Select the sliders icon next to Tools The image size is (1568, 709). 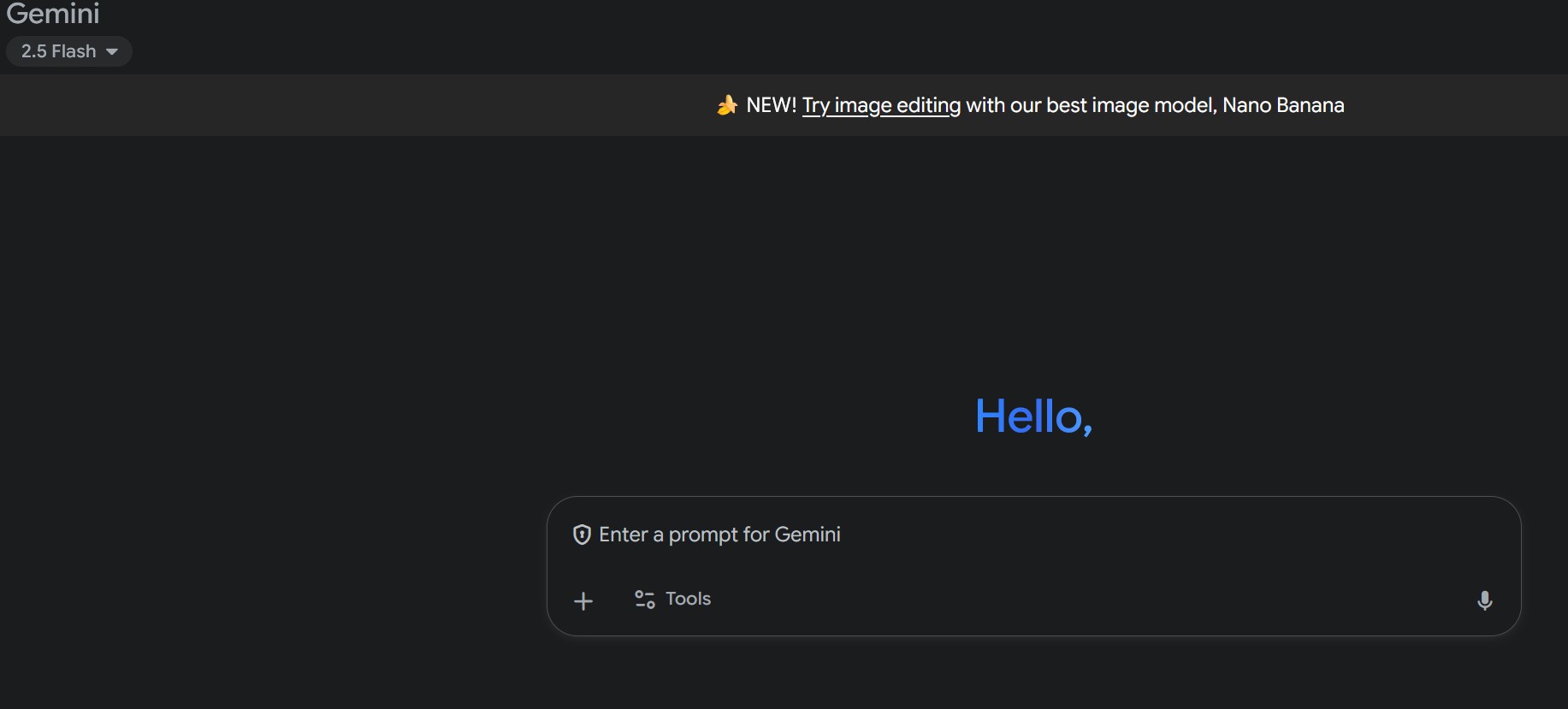tap(643, 600)
